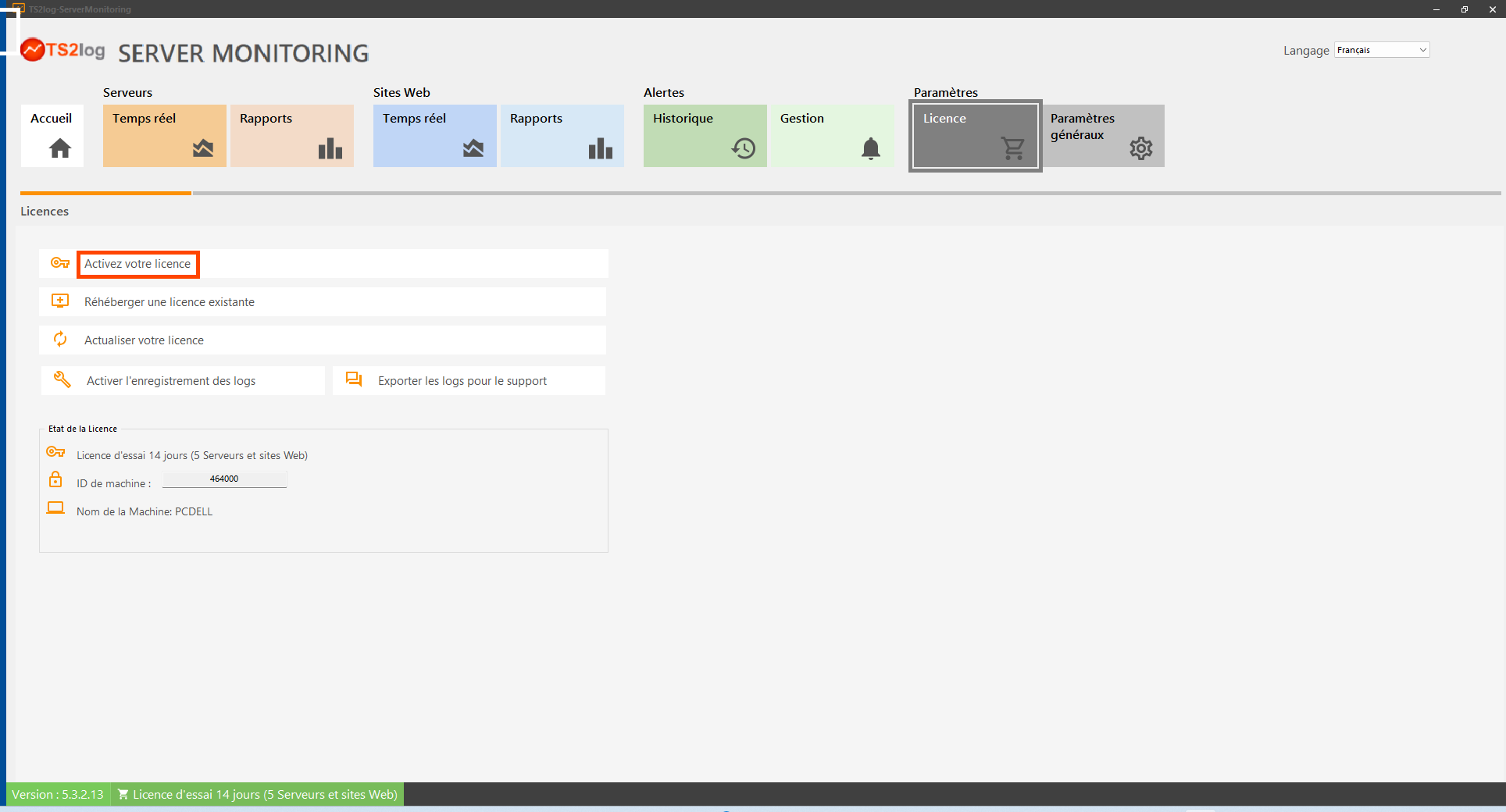Image resolution: width=1506 pixels, height=812 pixels.
Task: Click refresh icon beside Actualiser votre licence
Action: 60,339
